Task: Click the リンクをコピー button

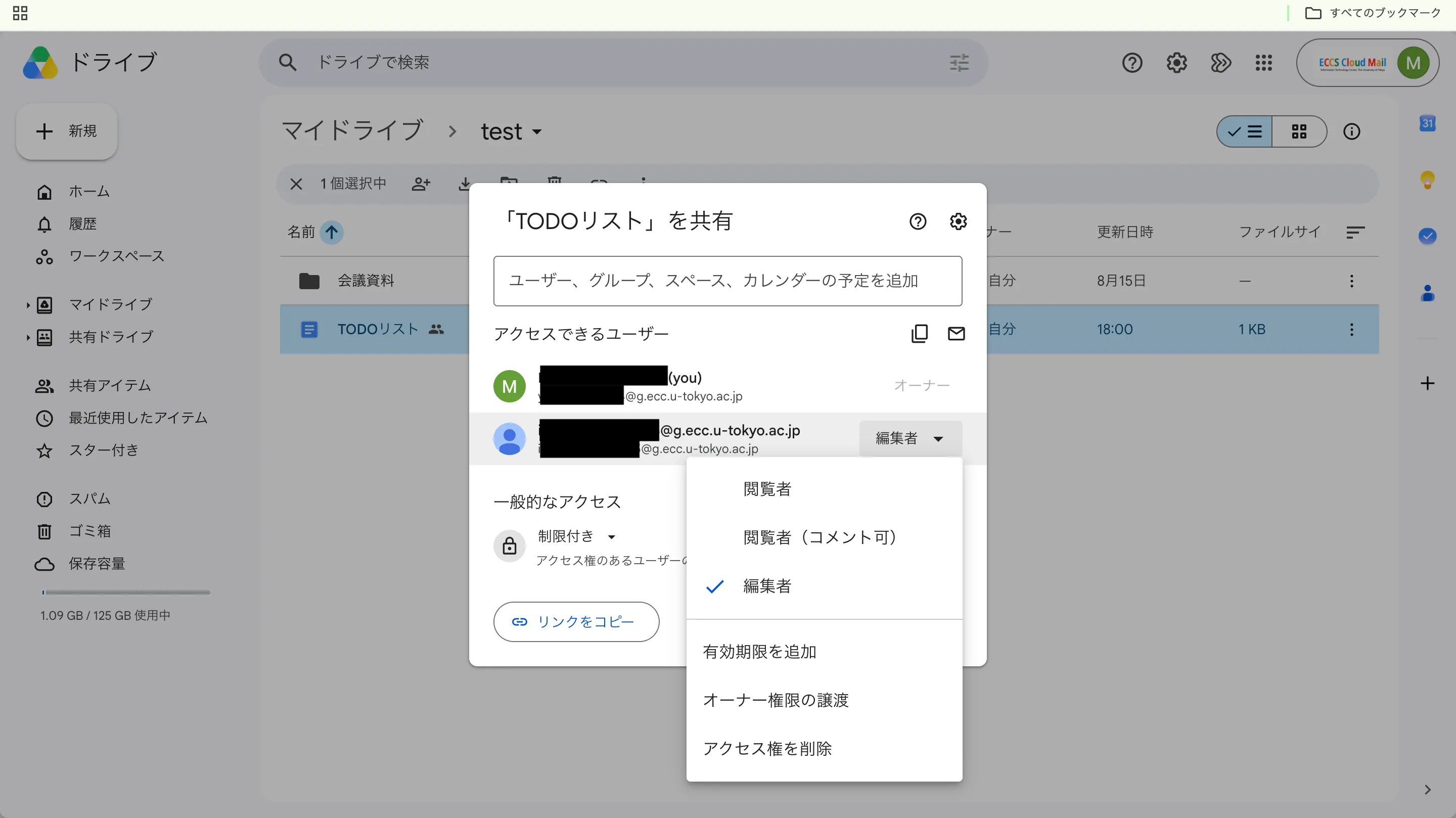Action: point(576,622)
